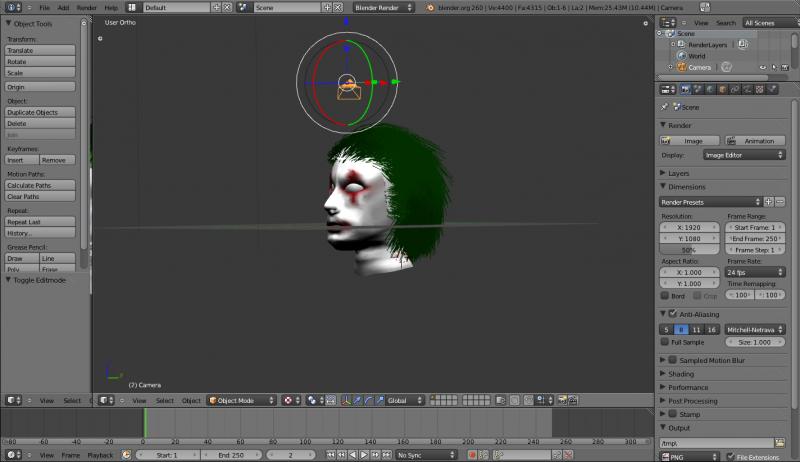
Task: Jump to the last frame
Action: pos(386,455)
